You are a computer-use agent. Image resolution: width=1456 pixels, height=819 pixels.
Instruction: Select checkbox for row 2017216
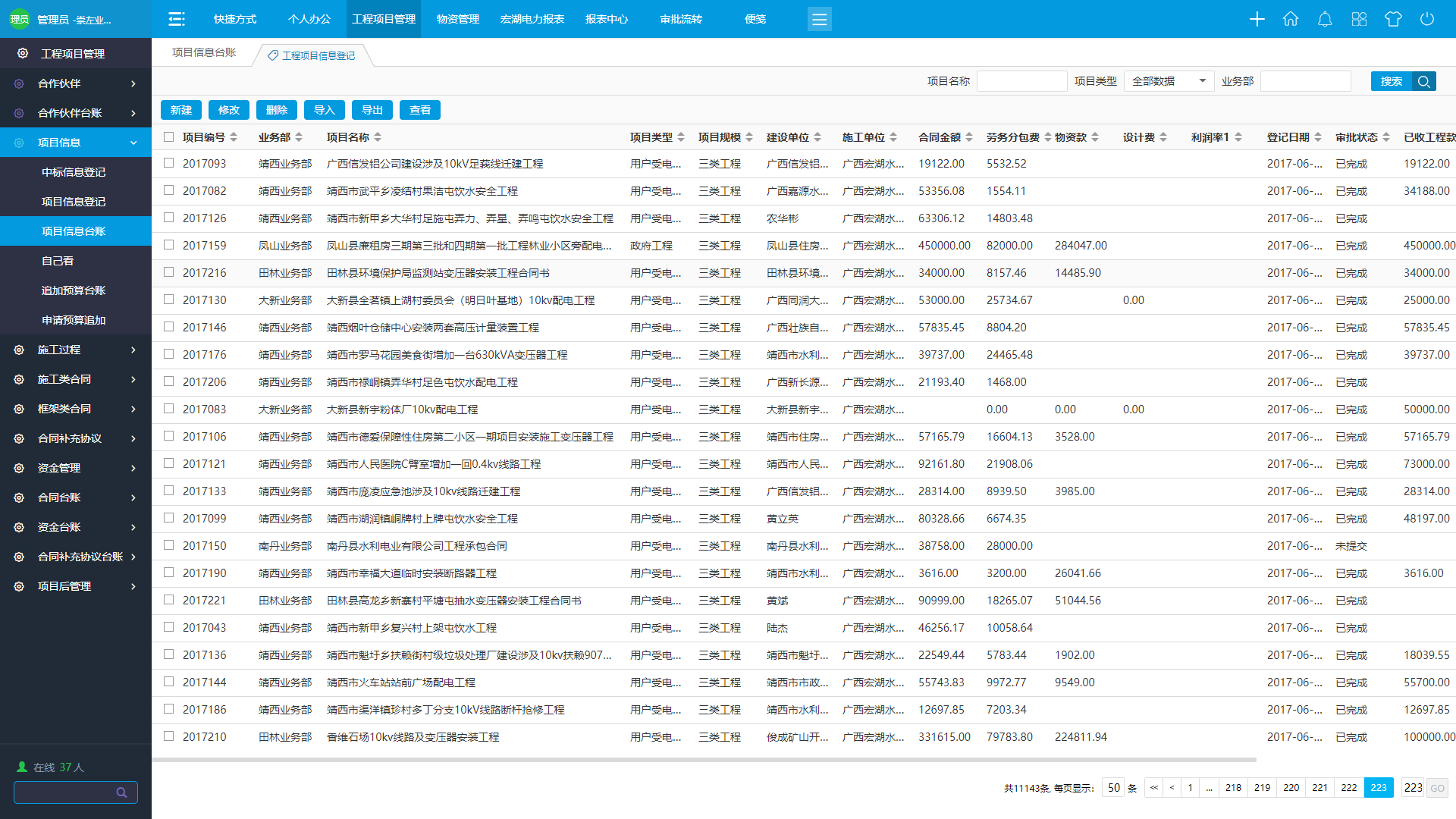coord(168,272)
